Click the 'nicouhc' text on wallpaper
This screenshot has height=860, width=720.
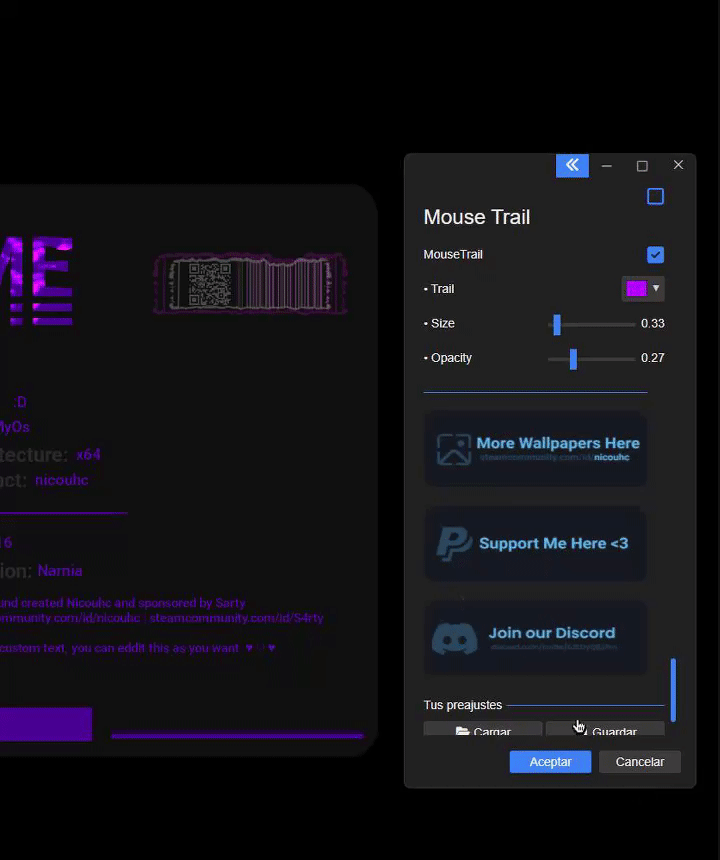tap(61, 480)
